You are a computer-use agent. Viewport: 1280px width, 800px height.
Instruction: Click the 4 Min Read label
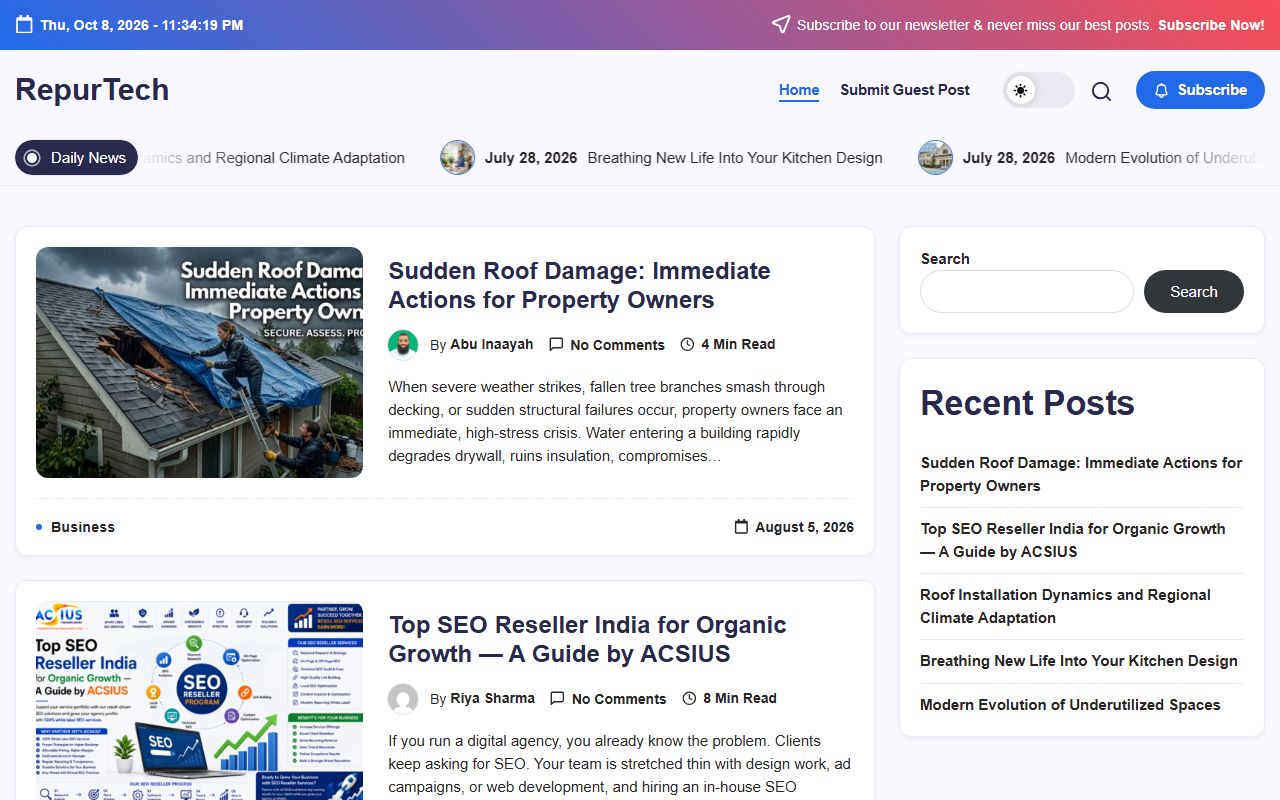738,345
